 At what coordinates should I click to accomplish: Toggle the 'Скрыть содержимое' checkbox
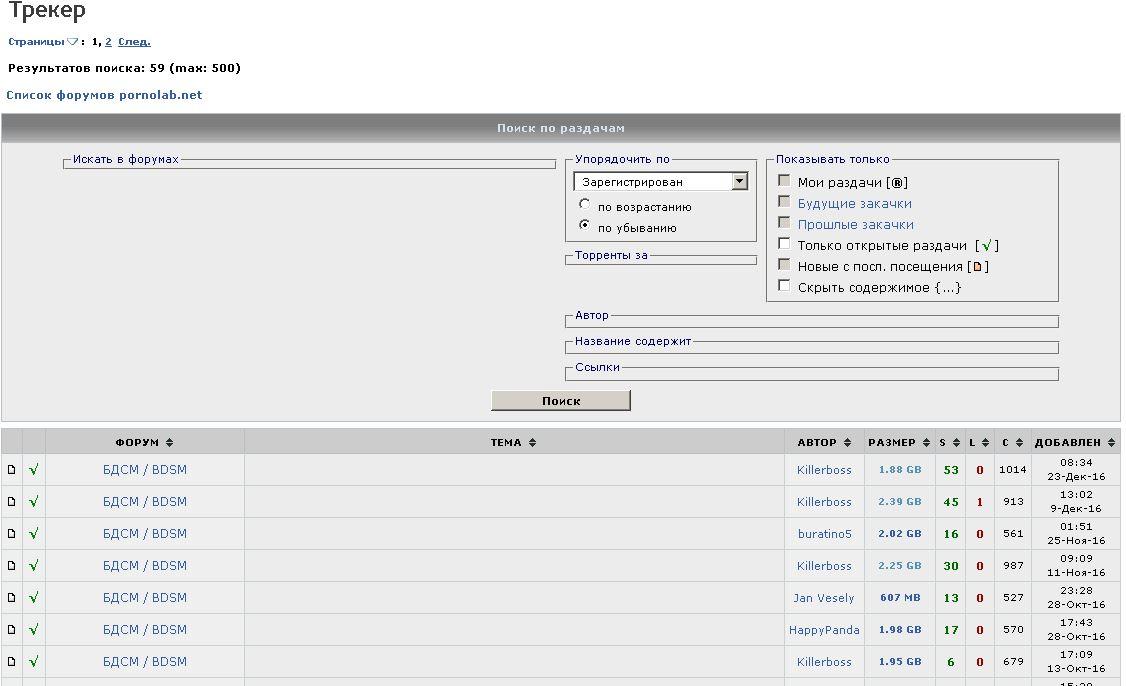(785, 286)
